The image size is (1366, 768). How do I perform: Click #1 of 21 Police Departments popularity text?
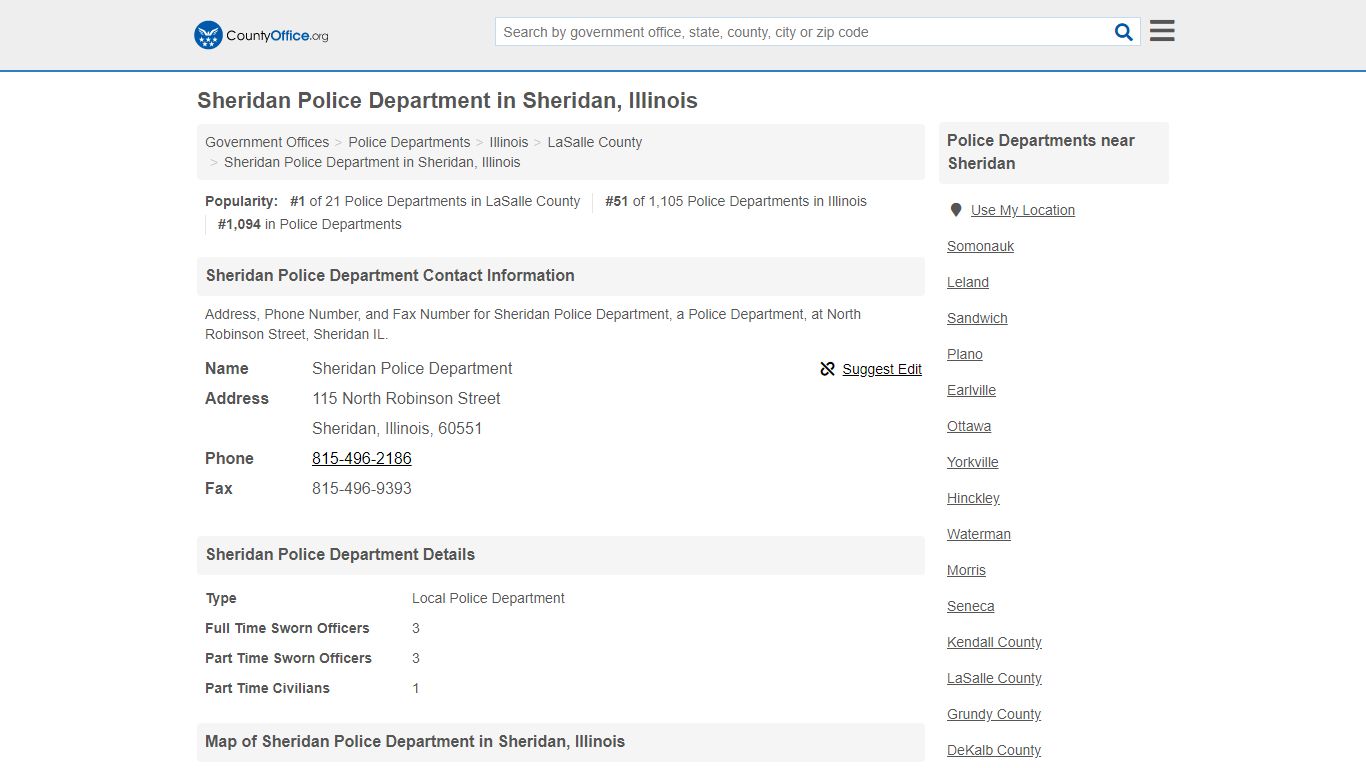pos(435,201)
